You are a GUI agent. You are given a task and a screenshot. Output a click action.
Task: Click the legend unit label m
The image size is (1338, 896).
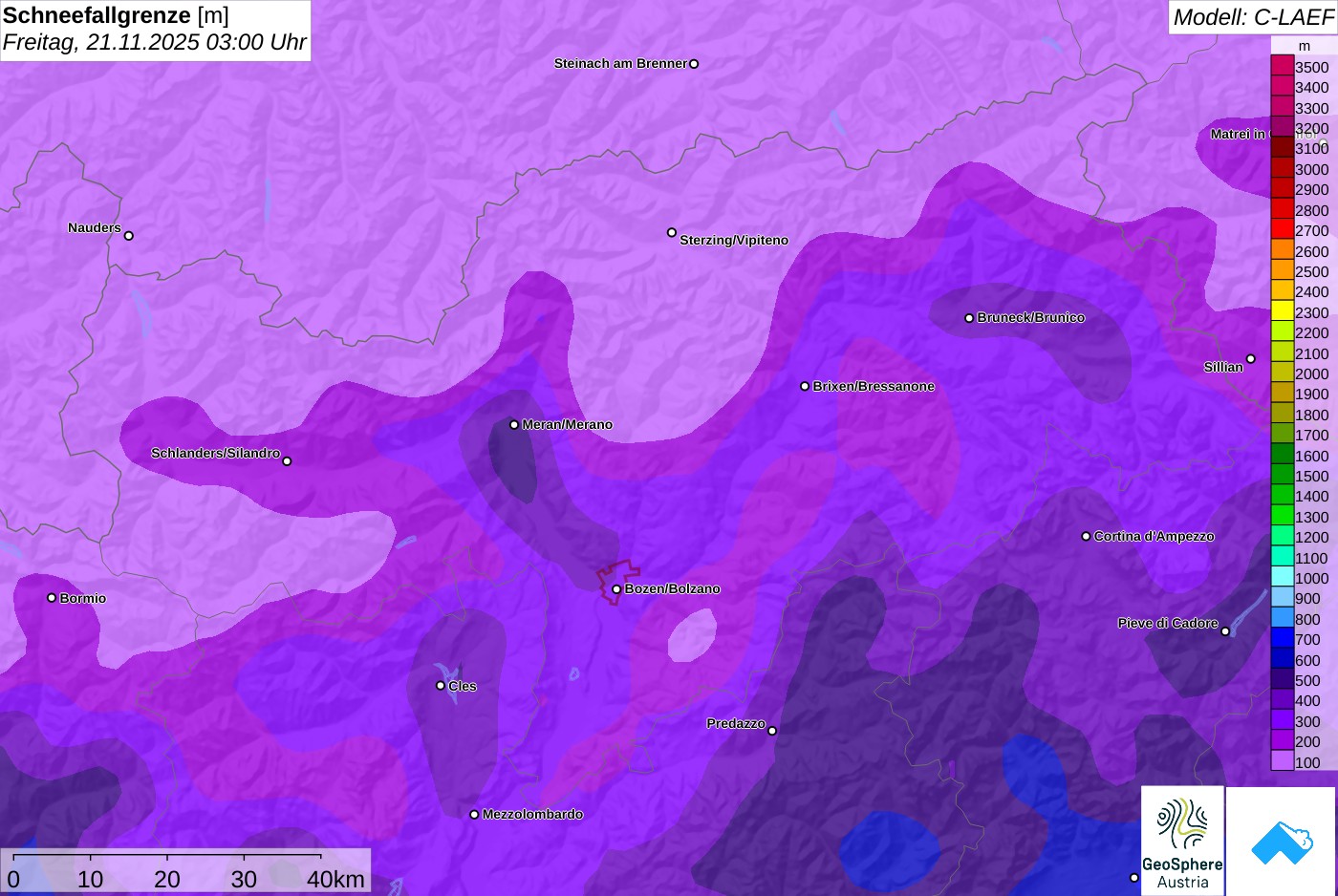[x=1305, y=46]
